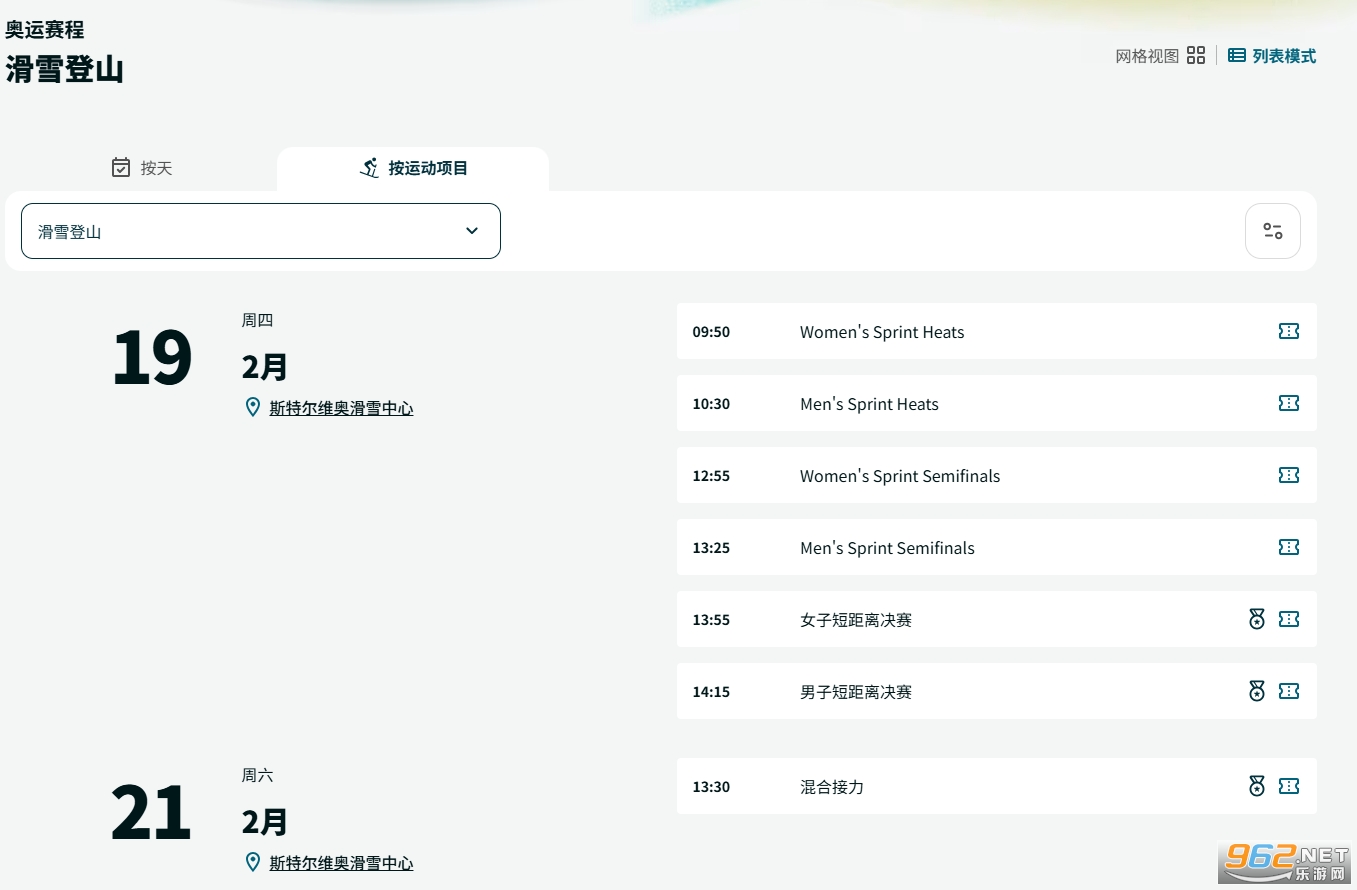Click medal icon for 男子短距离决赛
This screenshot has height=890, width=1357.
1257,691
